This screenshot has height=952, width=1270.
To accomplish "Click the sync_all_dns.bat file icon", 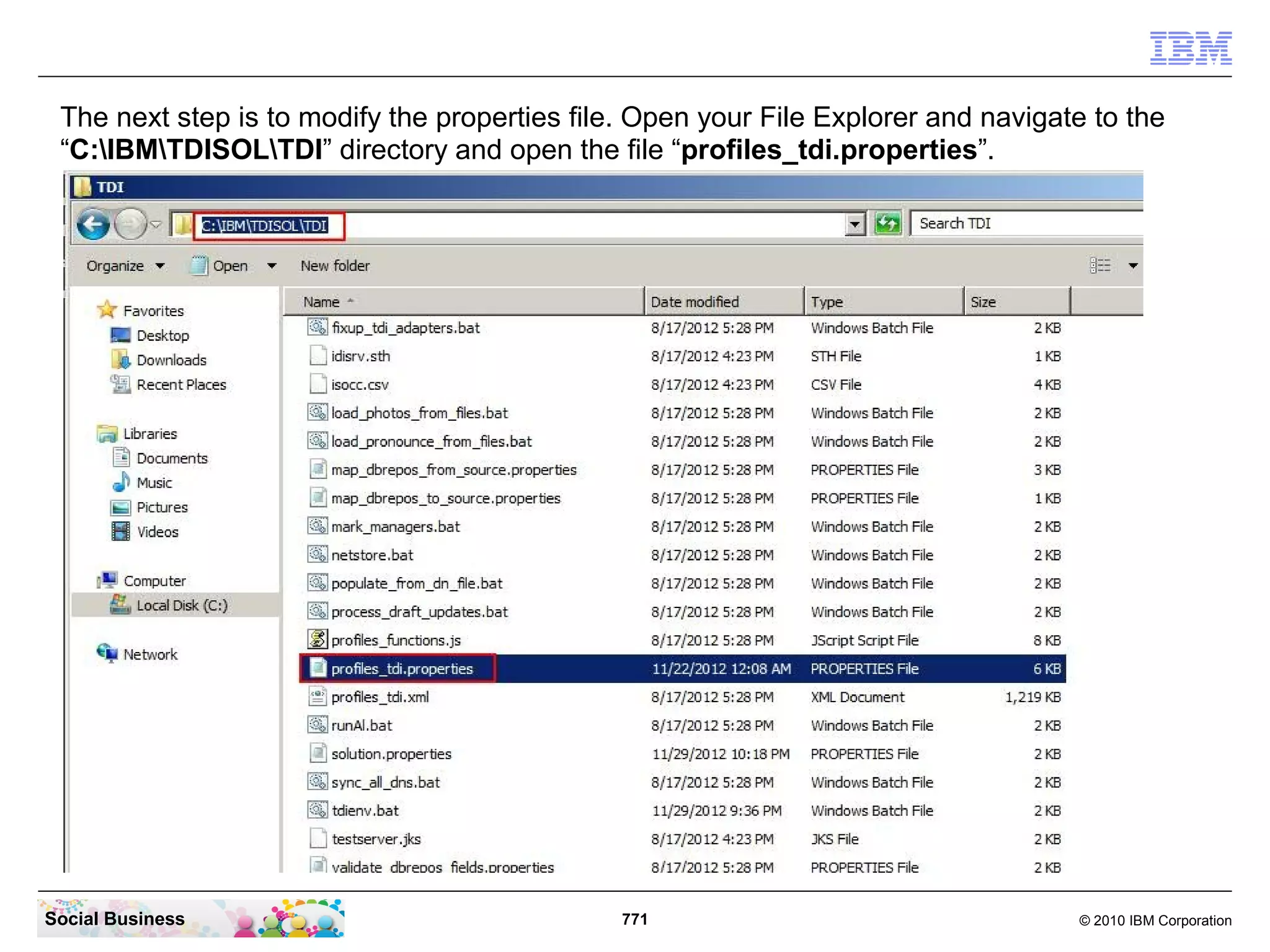I will 317,781.
